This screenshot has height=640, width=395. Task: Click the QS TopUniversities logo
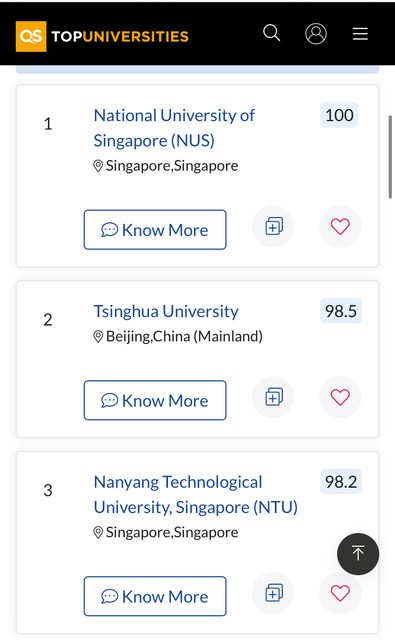[x=102, y=36]
